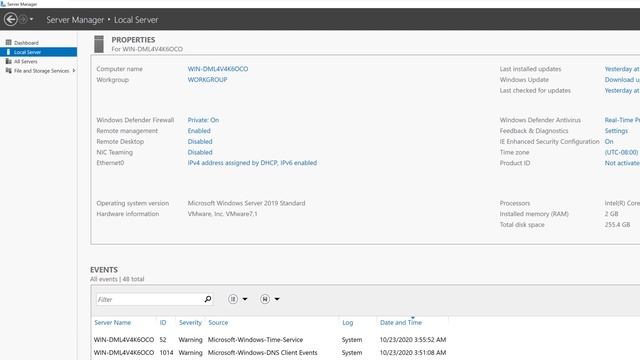Click the WORKGROUP link
This screenshot has width=640, height=360.
207,80
